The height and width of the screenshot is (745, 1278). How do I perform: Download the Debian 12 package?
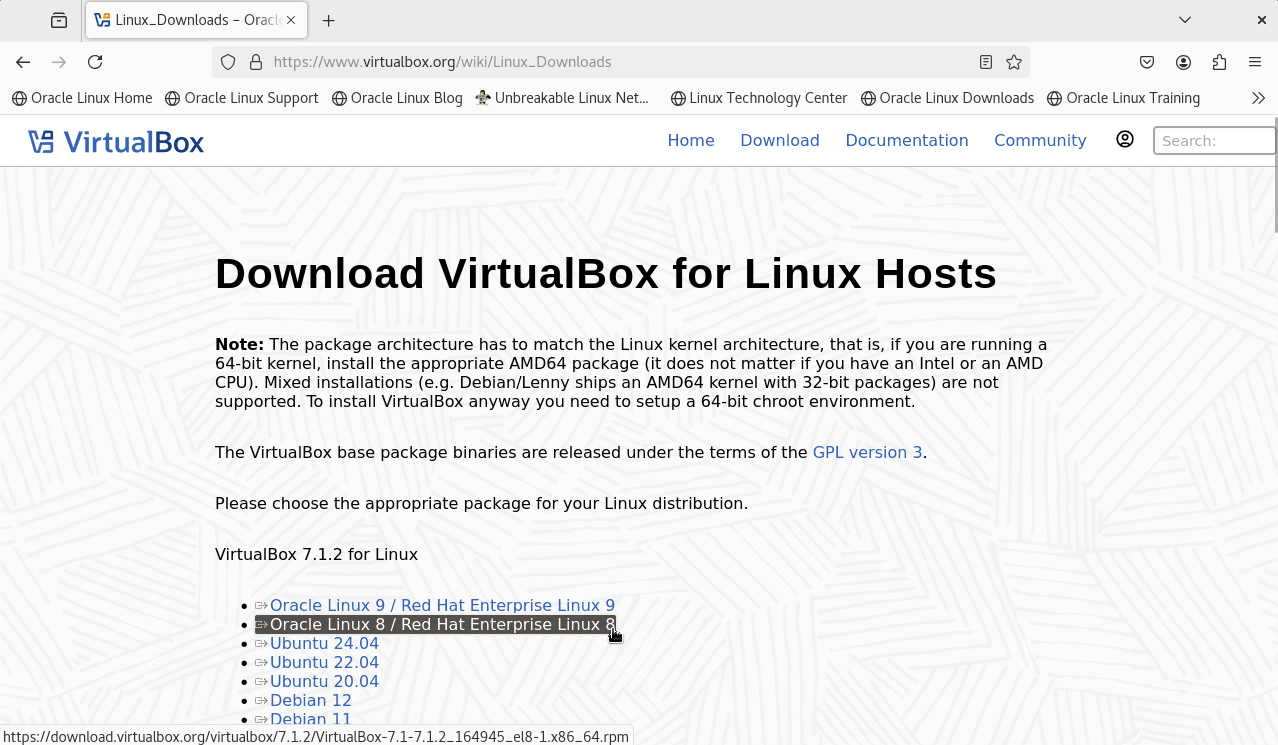coord(311,700)
